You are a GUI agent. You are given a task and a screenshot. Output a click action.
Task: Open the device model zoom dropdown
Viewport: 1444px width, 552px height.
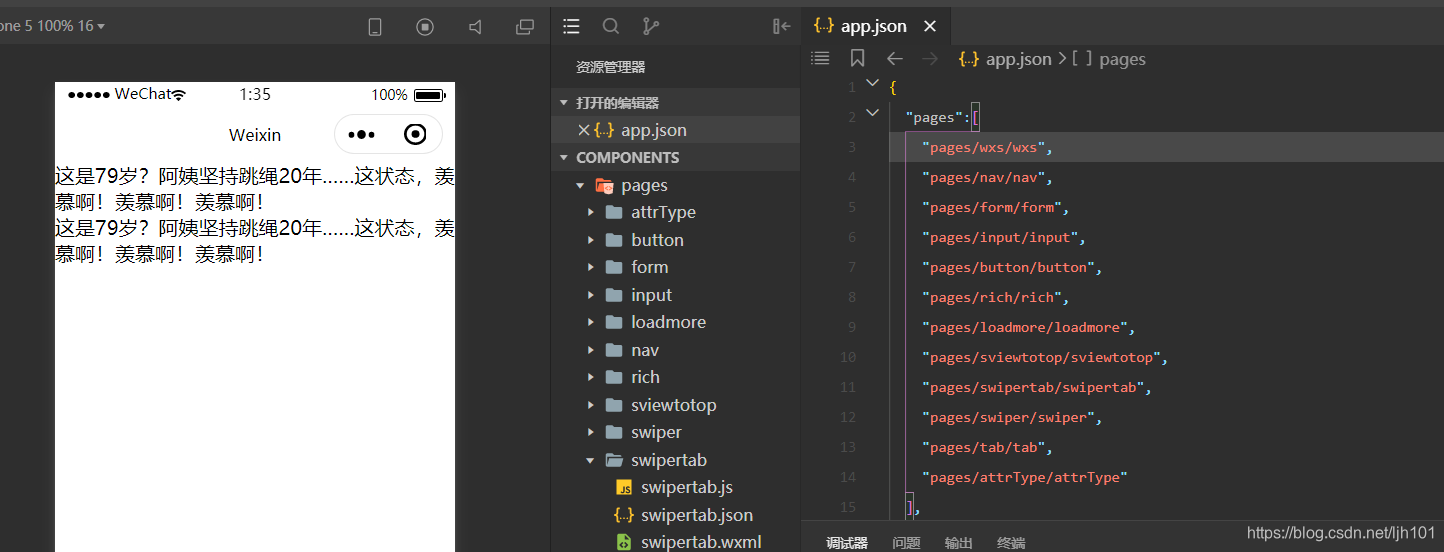pos(52,26)
